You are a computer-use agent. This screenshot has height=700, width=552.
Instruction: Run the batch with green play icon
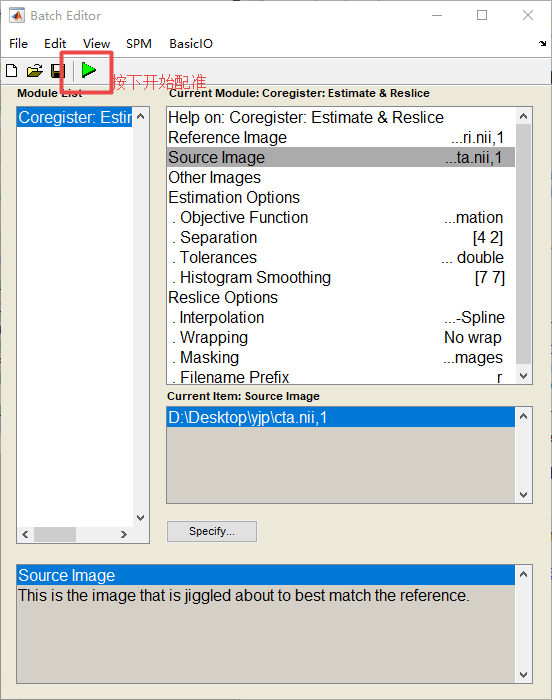pyautogui.click(x=89, y=70)
